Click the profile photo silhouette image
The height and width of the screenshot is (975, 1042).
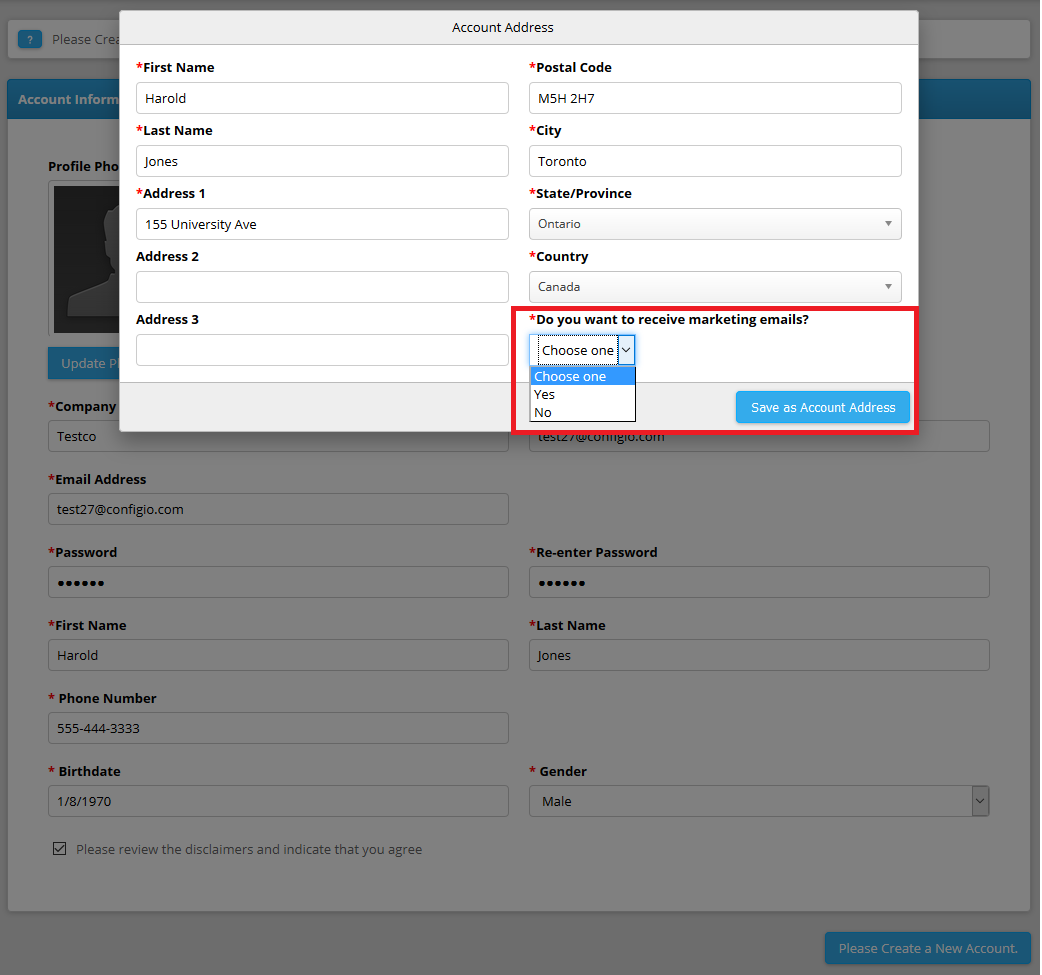(86, 259)
